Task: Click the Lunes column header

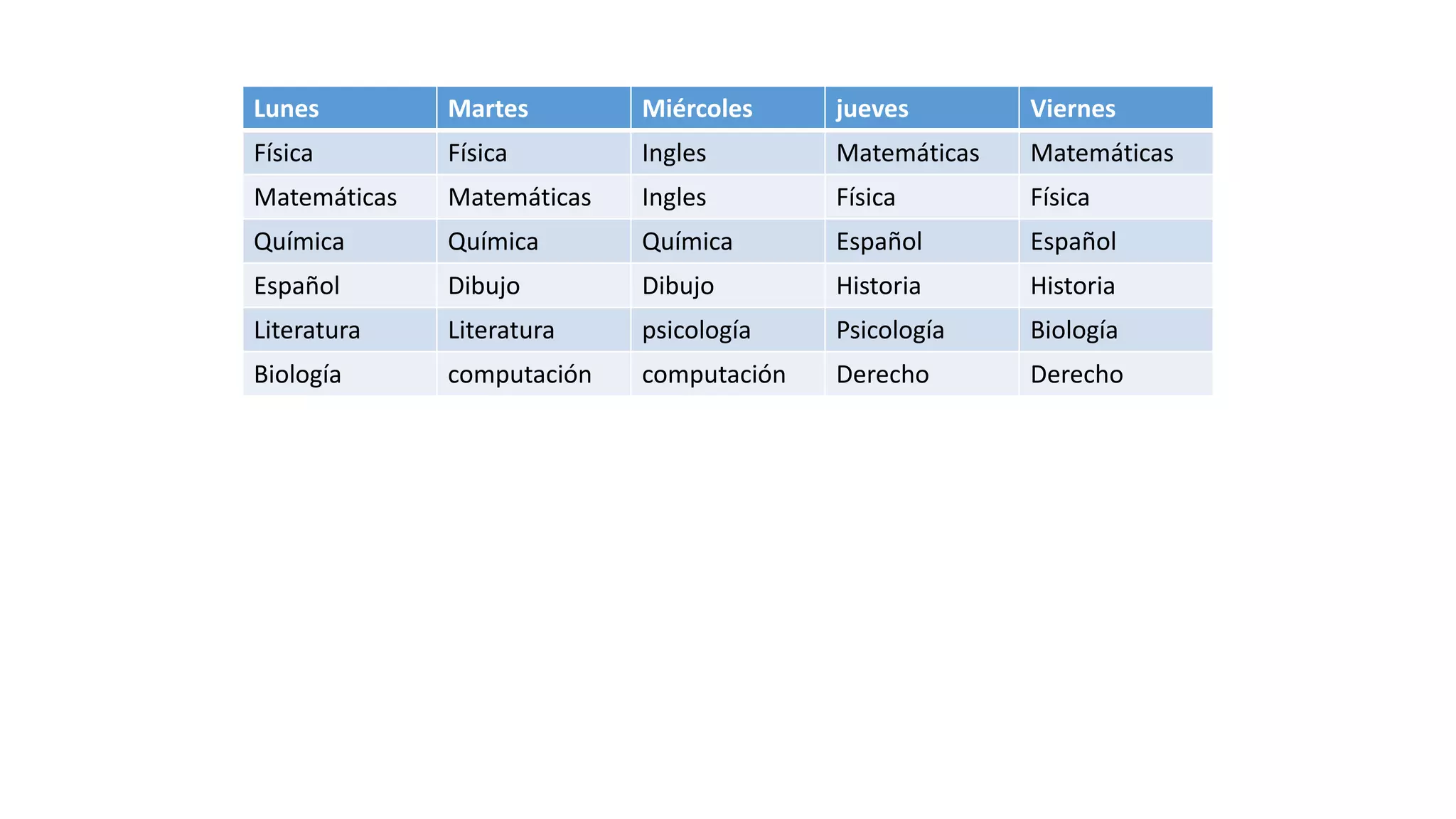Action: point(287,109)
